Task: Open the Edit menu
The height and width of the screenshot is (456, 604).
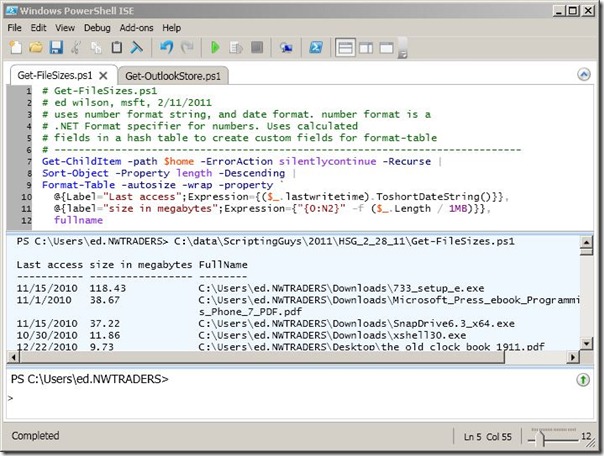Action: (39, 28)
